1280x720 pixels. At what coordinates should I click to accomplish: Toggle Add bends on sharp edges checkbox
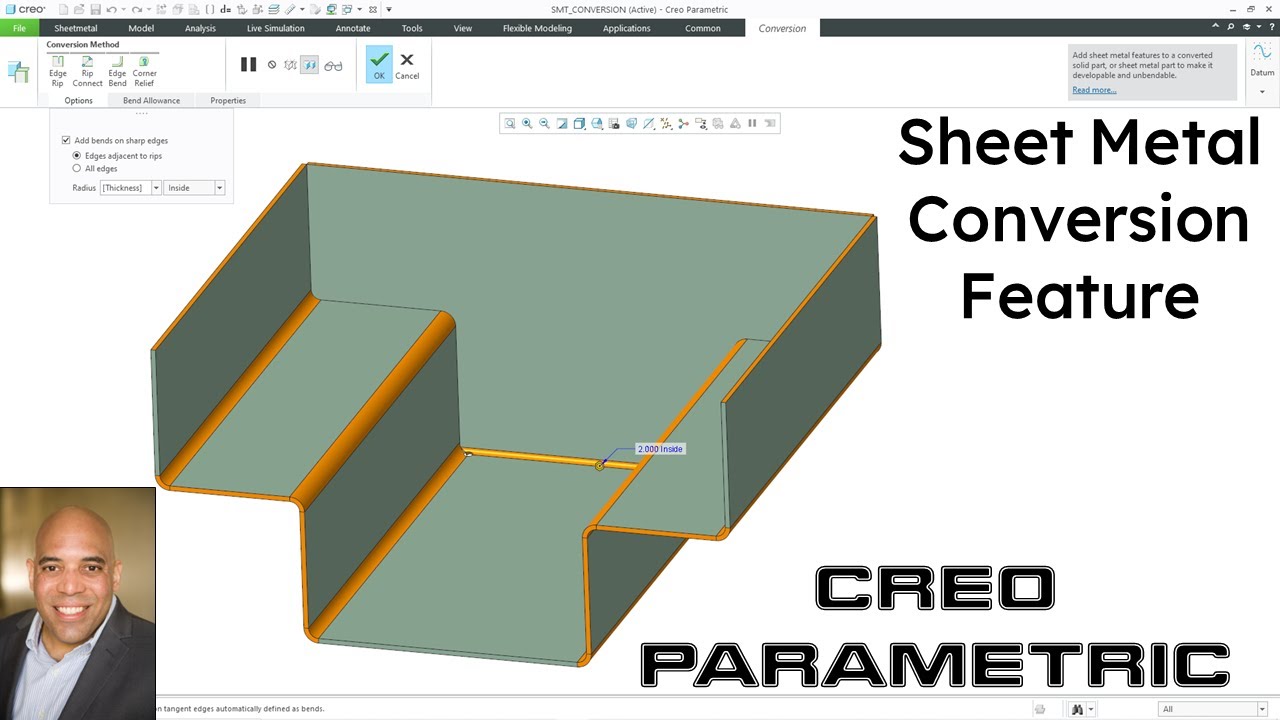coord(66,141)
